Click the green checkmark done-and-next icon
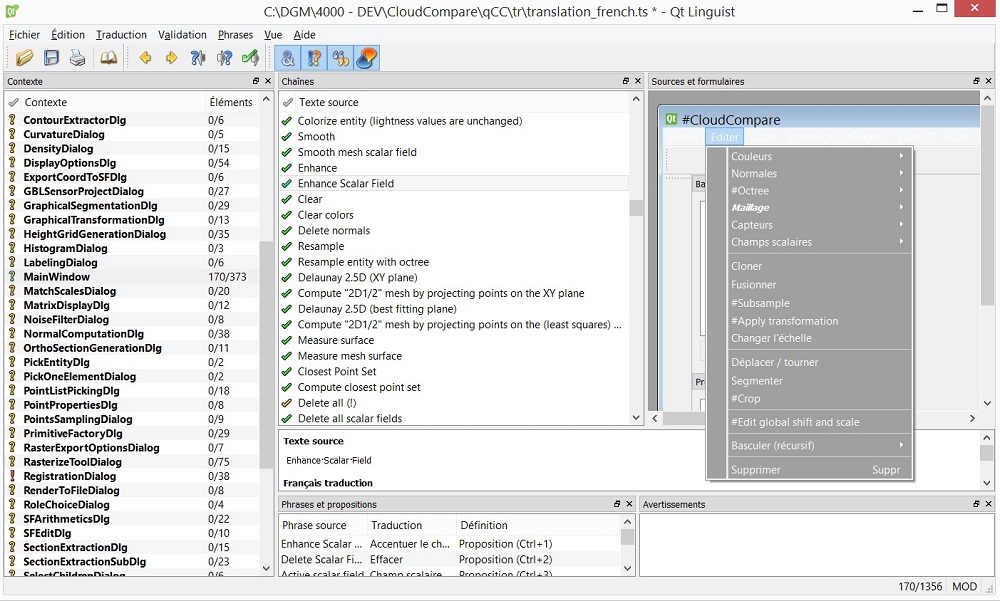The height and width of the screenshot is (601, 1000). 251,58
